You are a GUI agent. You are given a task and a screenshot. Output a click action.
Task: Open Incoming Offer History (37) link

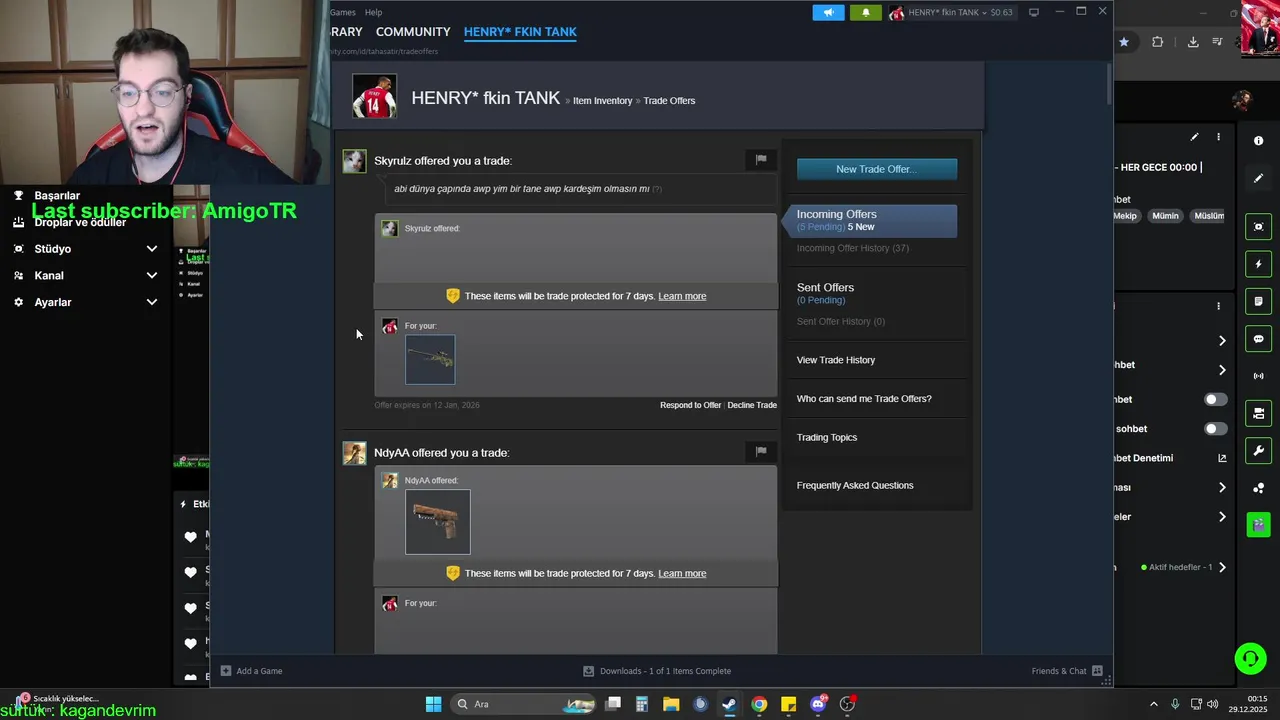pyautogui.click(x=853, y=248)
